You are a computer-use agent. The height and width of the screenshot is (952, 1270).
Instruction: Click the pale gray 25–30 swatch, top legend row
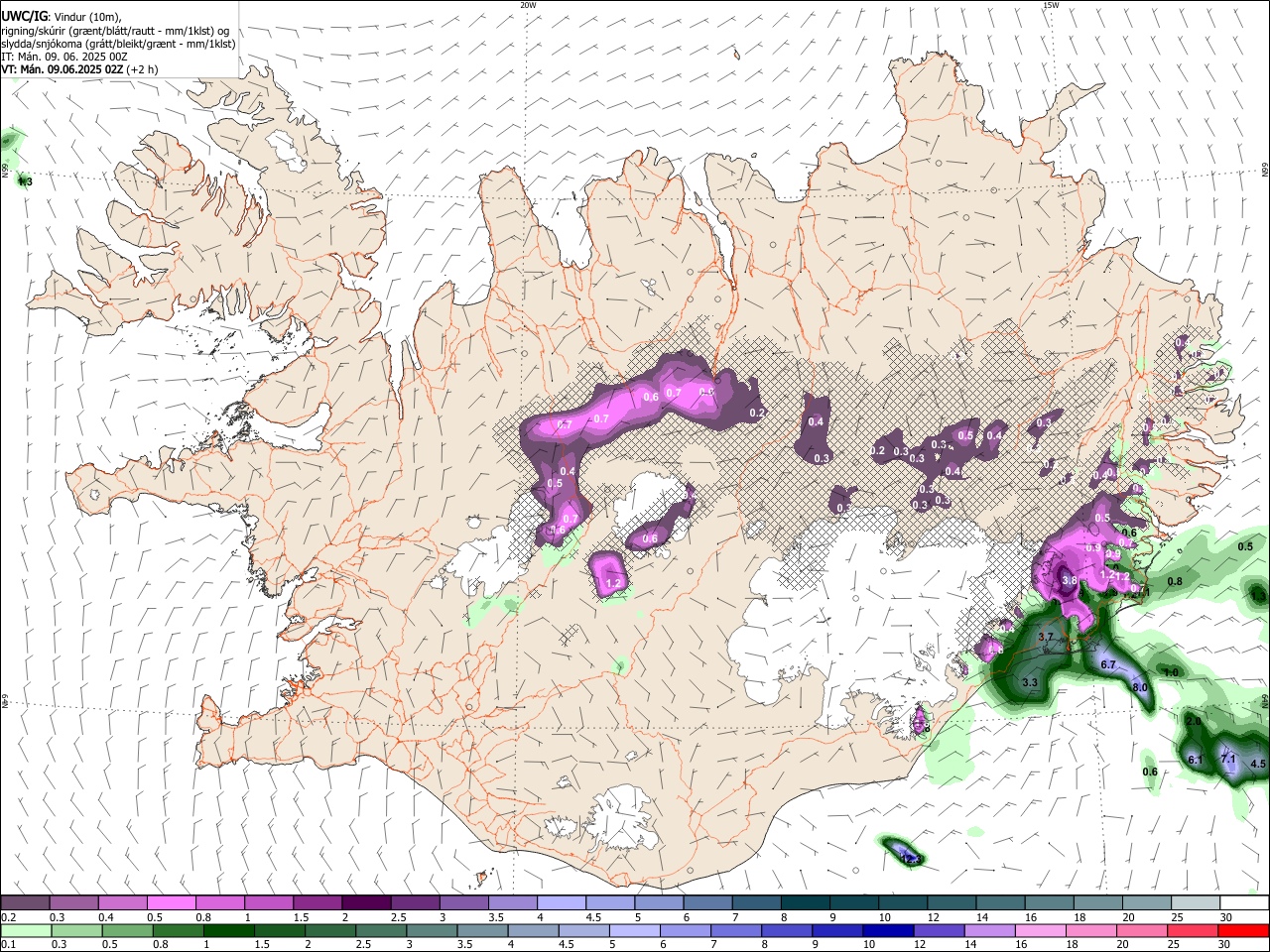click(1196, 903)
